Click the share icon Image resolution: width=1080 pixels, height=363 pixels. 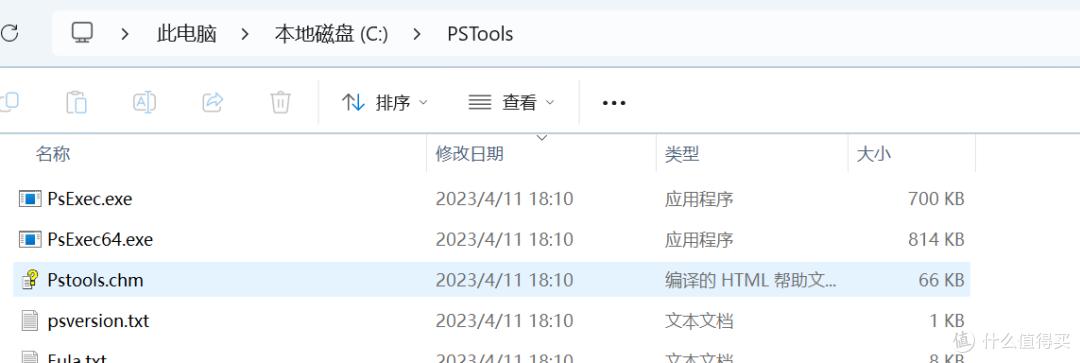pyautogui.click(x=213, y=103)
